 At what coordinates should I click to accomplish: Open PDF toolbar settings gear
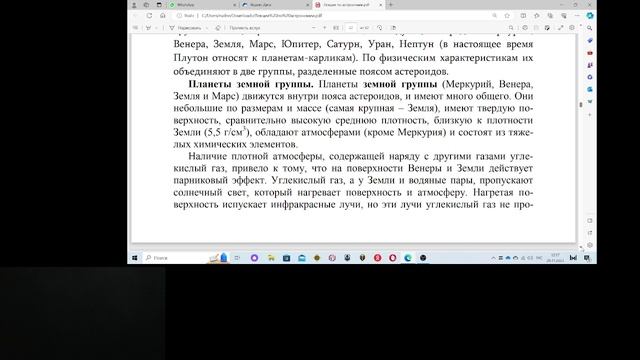click(572, 28)
